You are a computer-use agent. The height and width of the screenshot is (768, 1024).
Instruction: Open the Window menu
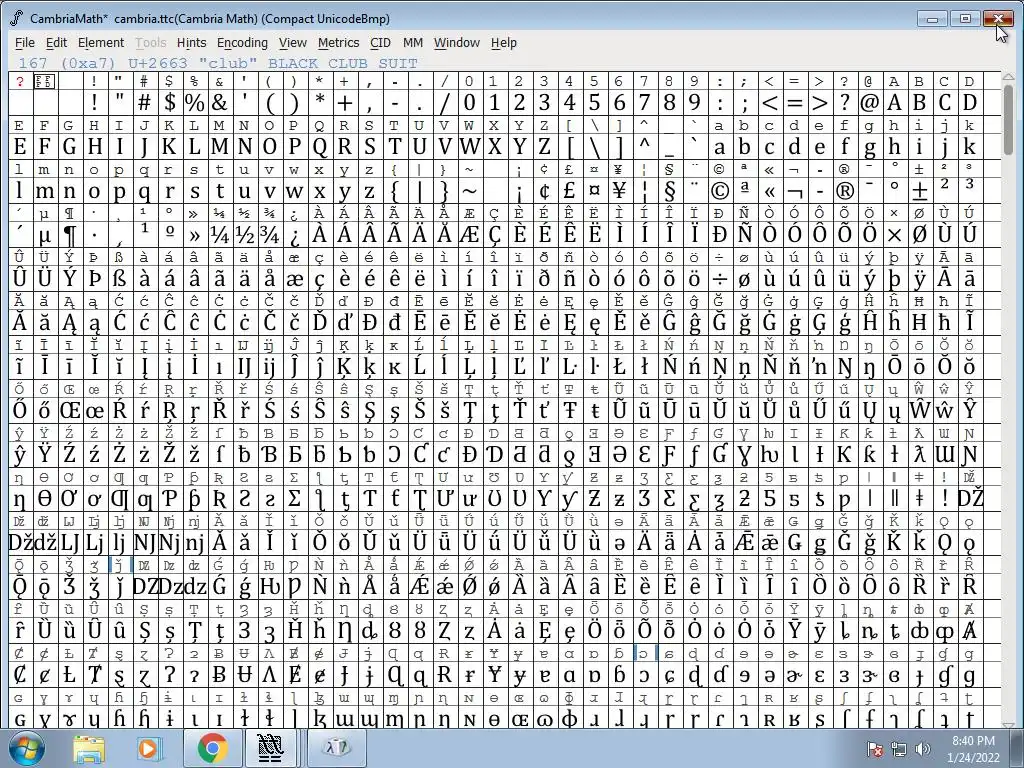click(x=456, y=42)
